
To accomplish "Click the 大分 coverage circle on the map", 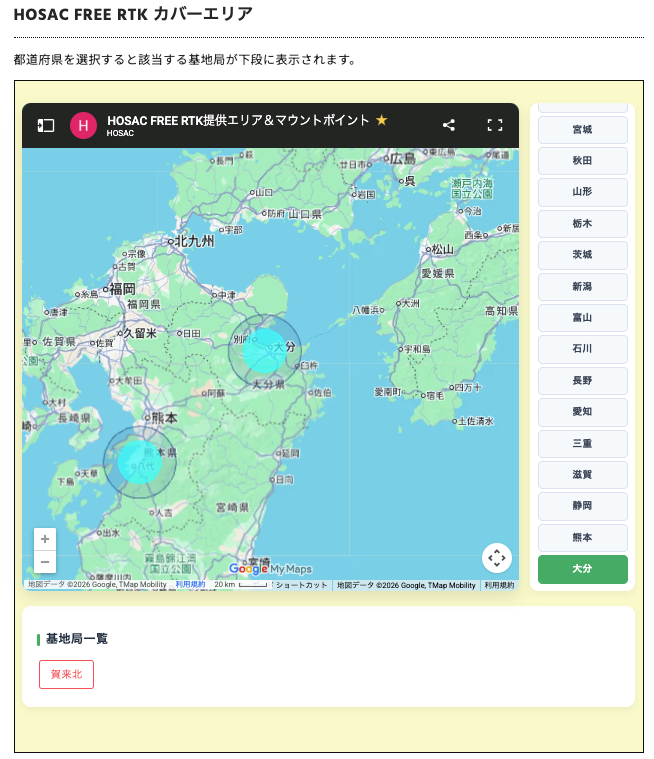I will (x=265, y=350).
